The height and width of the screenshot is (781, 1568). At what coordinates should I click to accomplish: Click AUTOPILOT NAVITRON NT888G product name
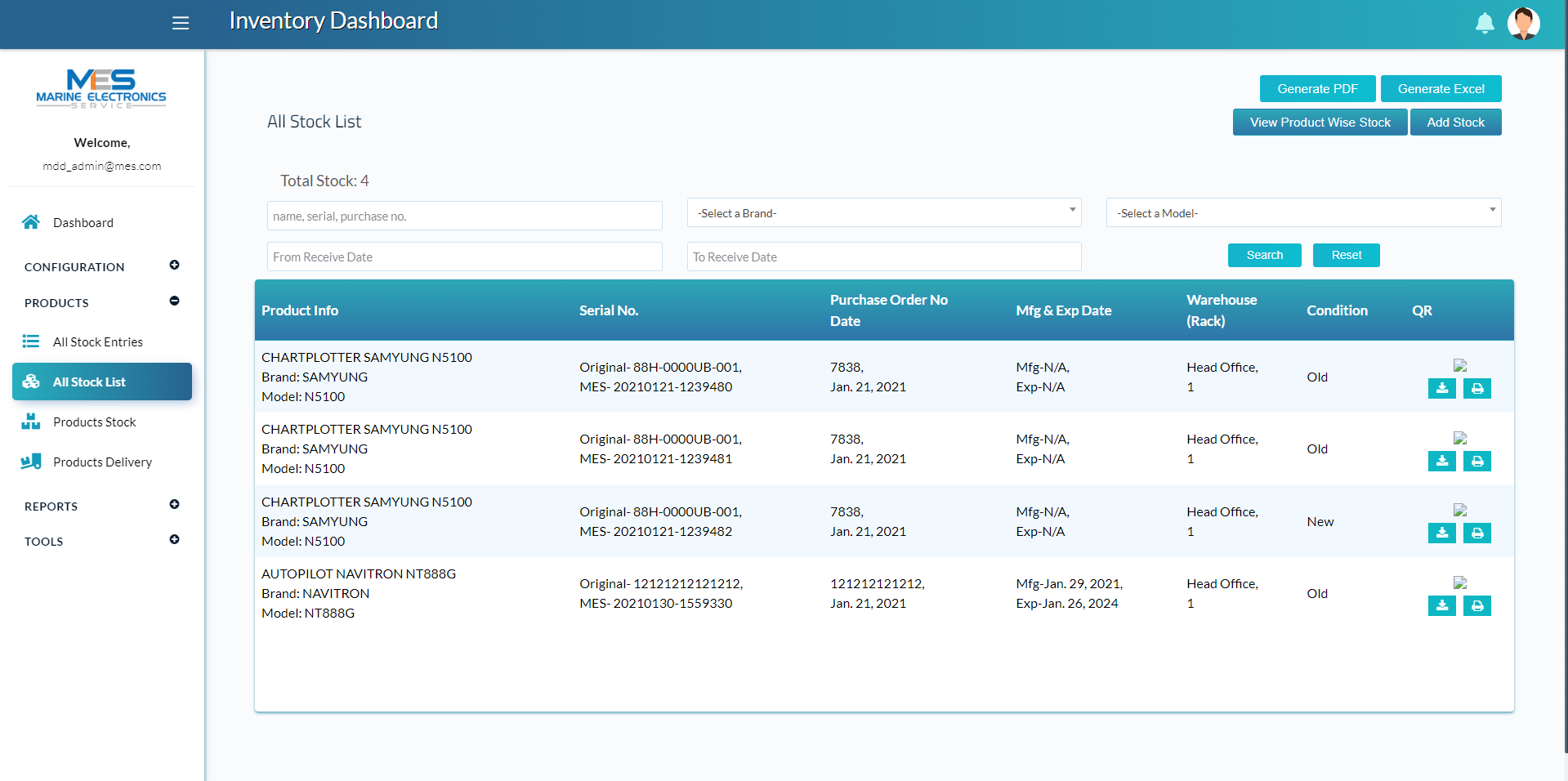(359, 573)
